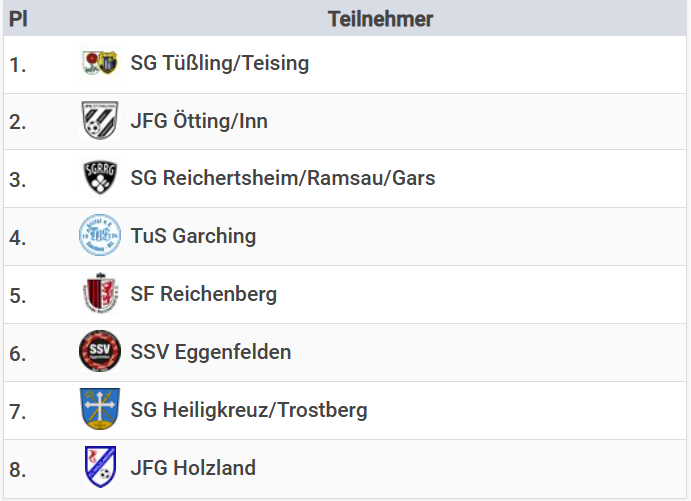Open the SG Tüßling/Teising team link
Viewport: 691px width, 501px height.
[220, 63]
